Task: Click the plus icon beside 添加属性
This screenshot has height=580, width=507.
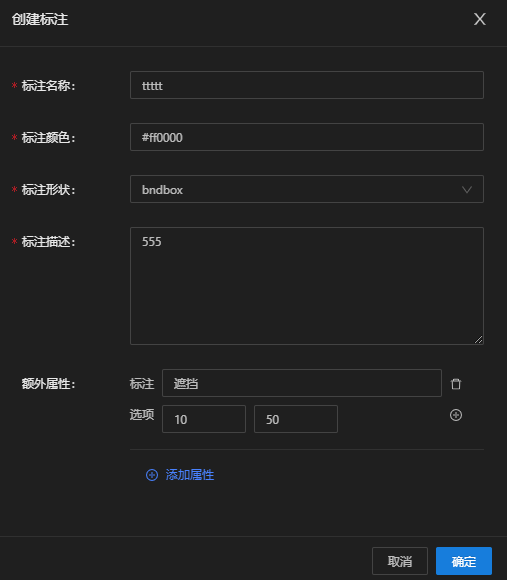Action: tap(152, 475)
